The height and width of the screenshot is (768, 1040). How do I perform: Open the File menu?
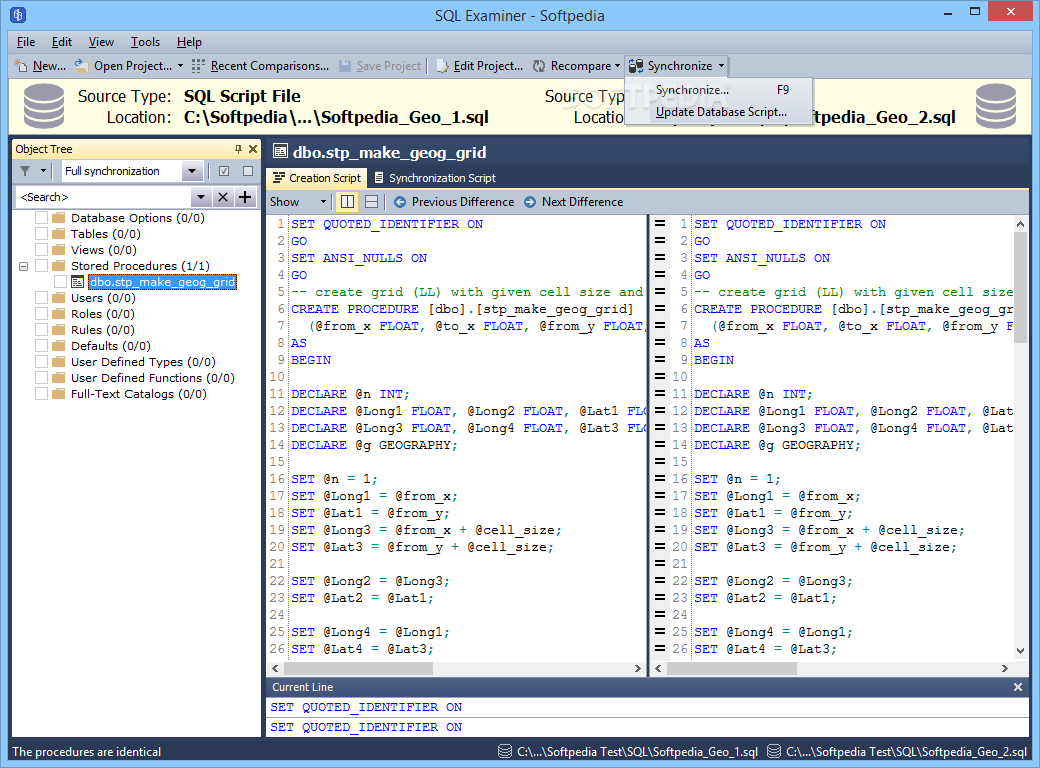pos(26,42)
